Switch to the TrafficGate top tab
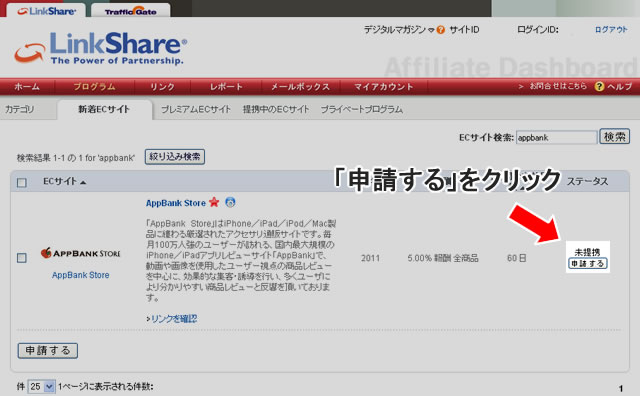640x396 pixels. coord(131,11)
